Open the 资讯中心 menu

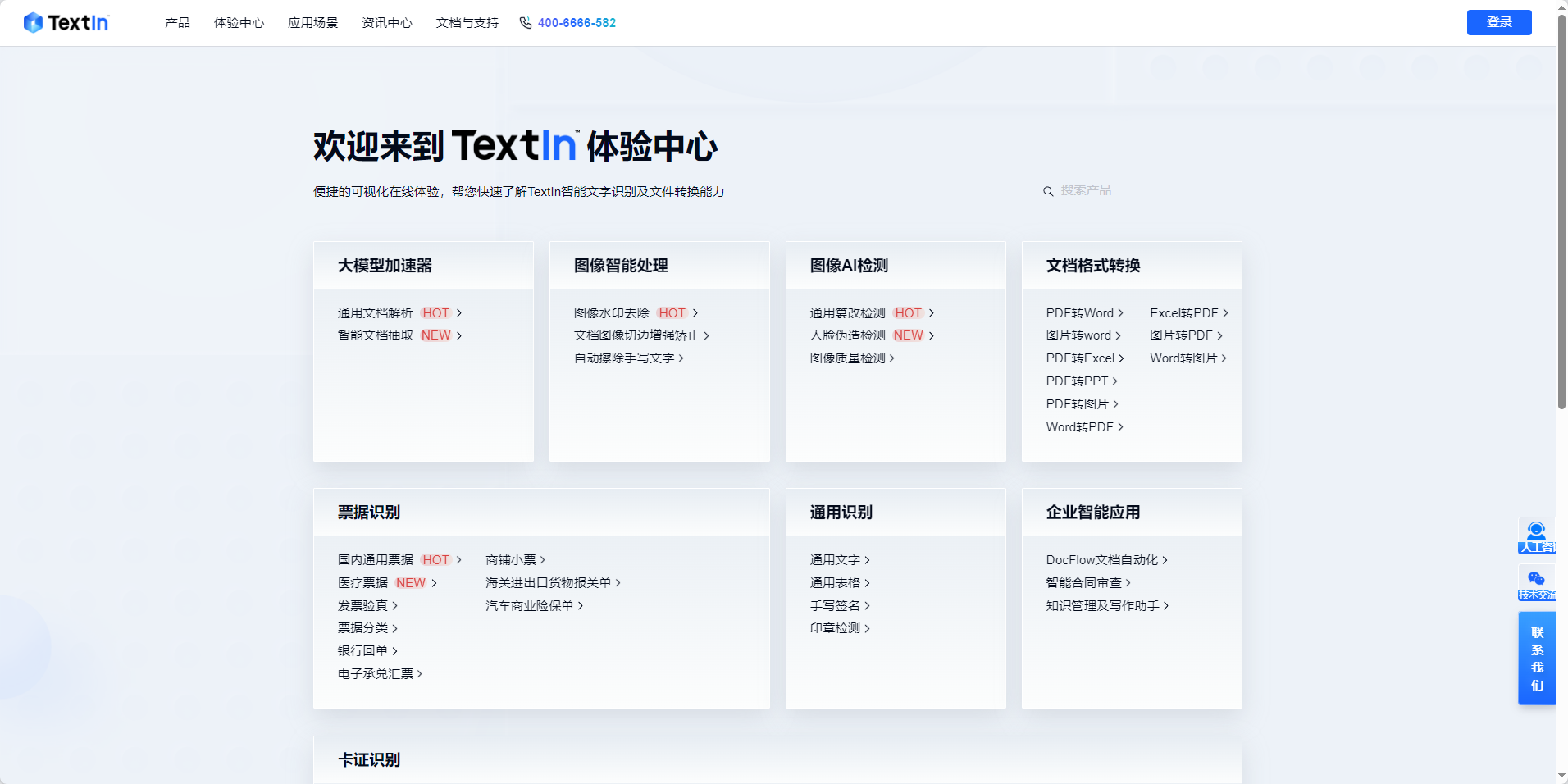coord(386,22)
